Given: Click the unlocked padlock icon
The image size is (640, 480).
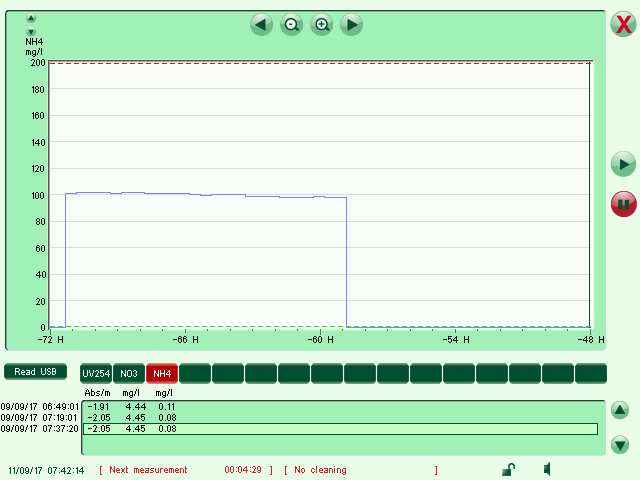Looking at the screenshot, I should coord(508,469).
